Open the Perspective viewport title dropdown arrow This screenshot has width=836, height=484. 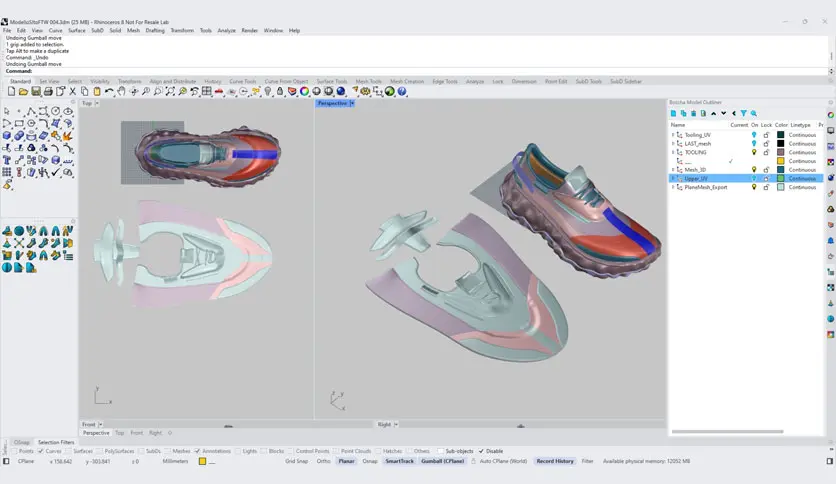351,103
